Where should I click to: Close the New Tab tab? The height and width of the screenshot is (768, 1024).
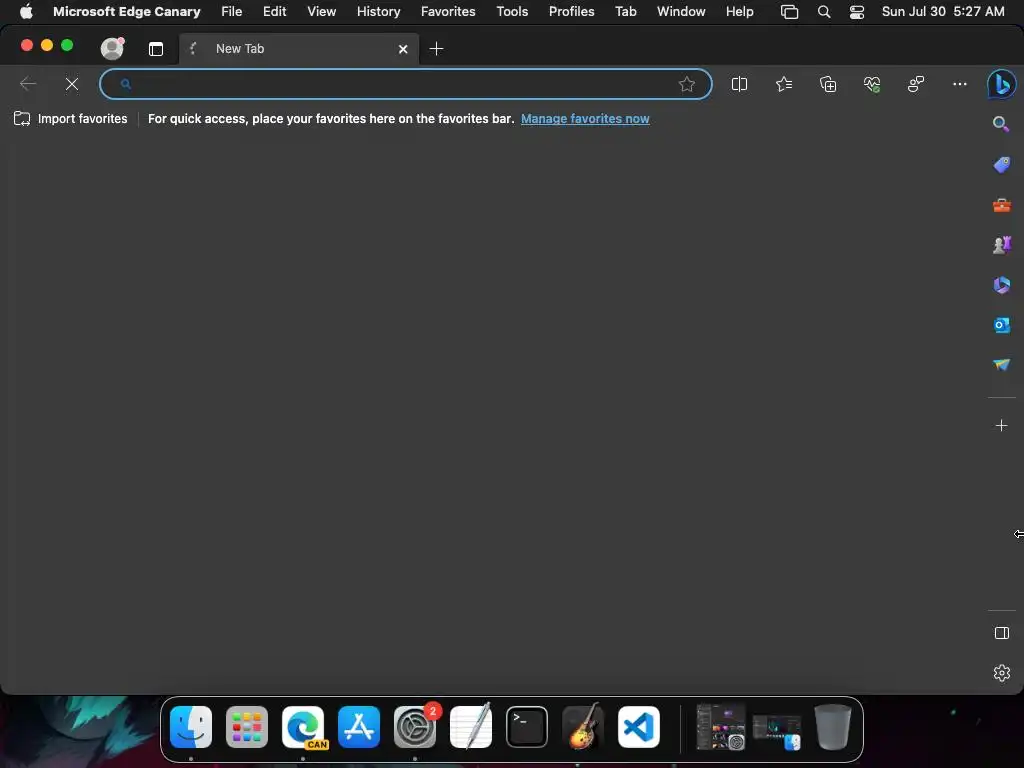403,49
